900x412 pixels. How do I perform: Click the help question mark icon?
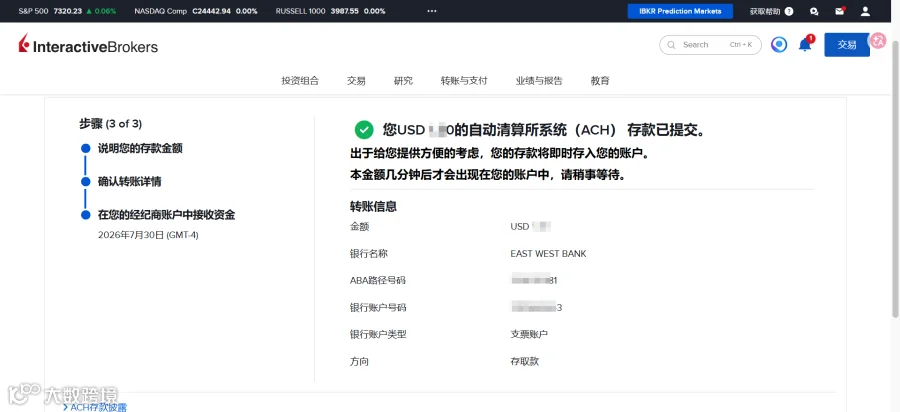coord(789,11)
